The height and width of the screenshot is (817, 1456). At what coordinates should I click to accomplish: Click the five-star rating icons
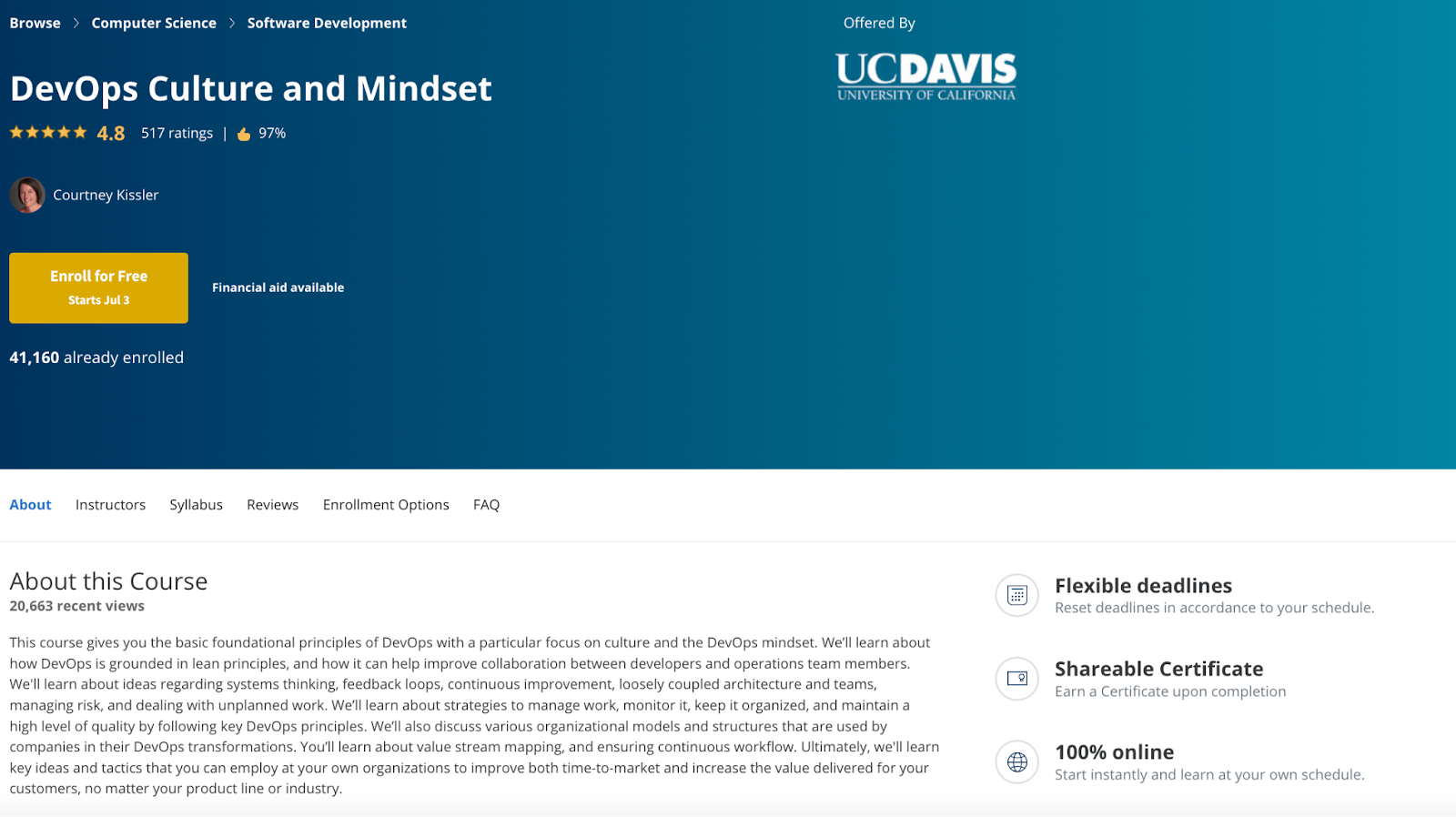[x=48, y=133]
